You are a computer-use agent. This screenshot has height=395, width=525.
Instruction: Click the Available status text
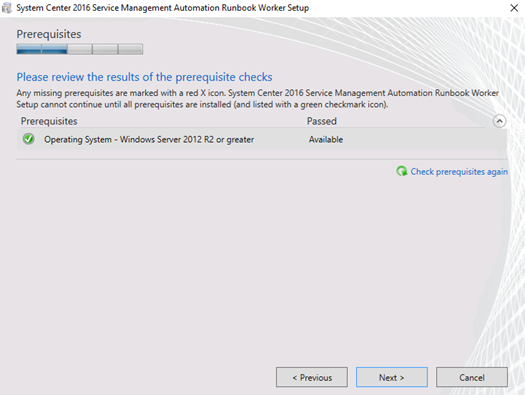(x=326, y=140)
